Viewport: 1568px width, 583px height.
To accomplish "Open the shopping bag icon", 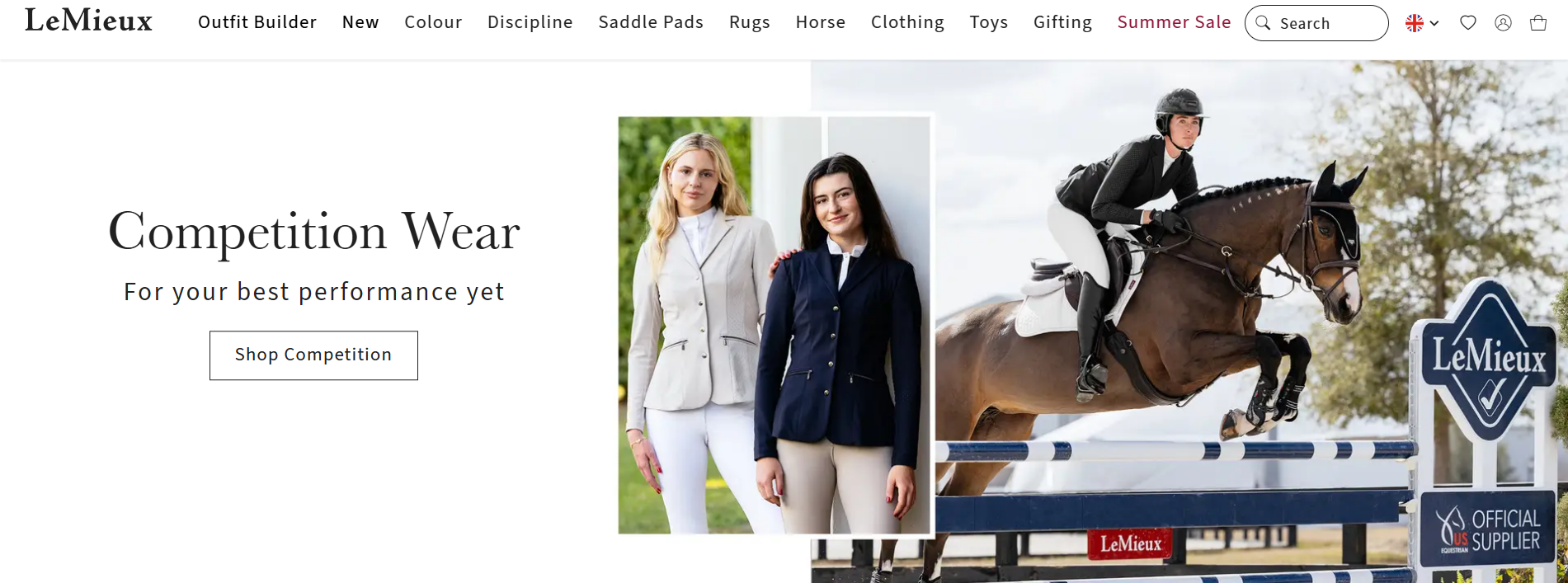I will click(x=1538, y=23).
